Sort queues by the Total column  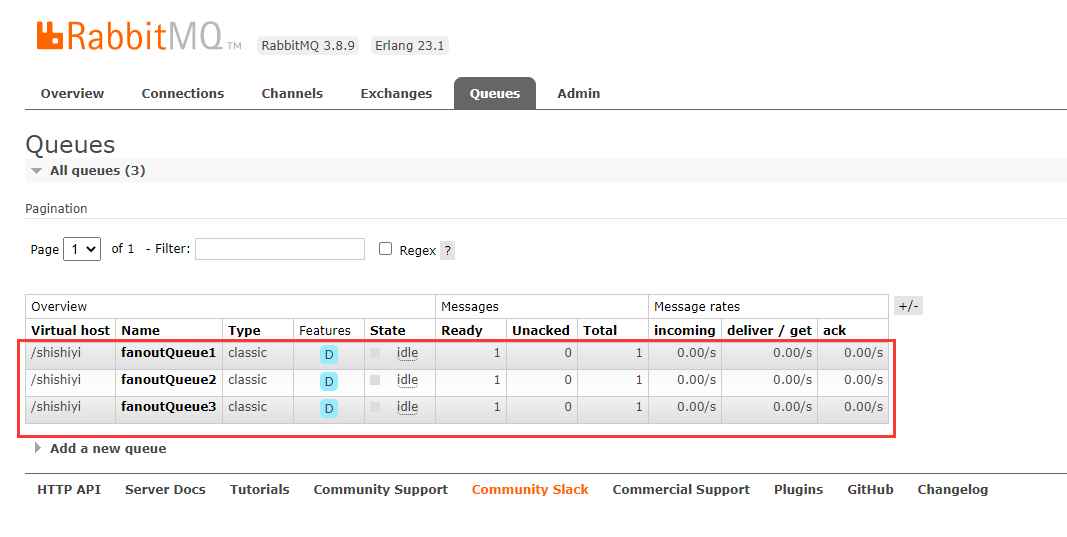click(x=600, y=330)
